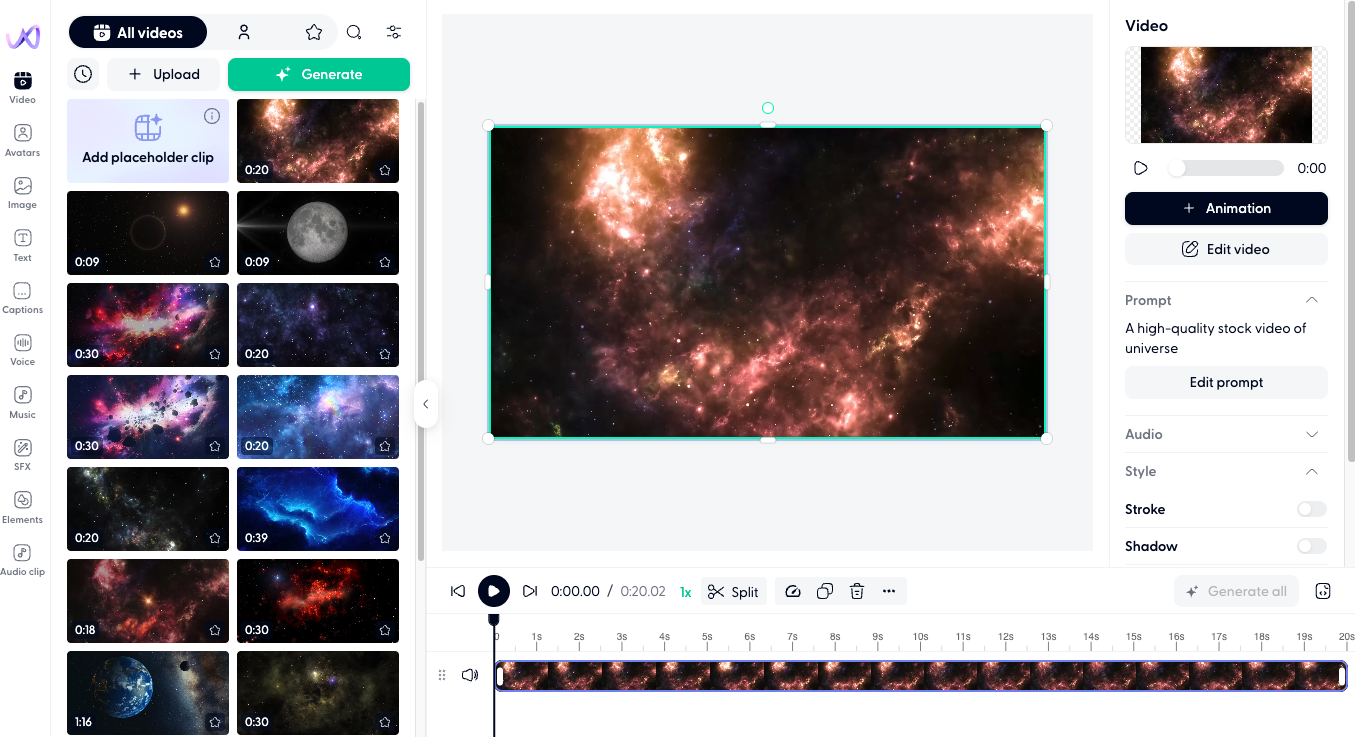Expand the Audio section
1355x737 pixels.
tap(1313, 434)
